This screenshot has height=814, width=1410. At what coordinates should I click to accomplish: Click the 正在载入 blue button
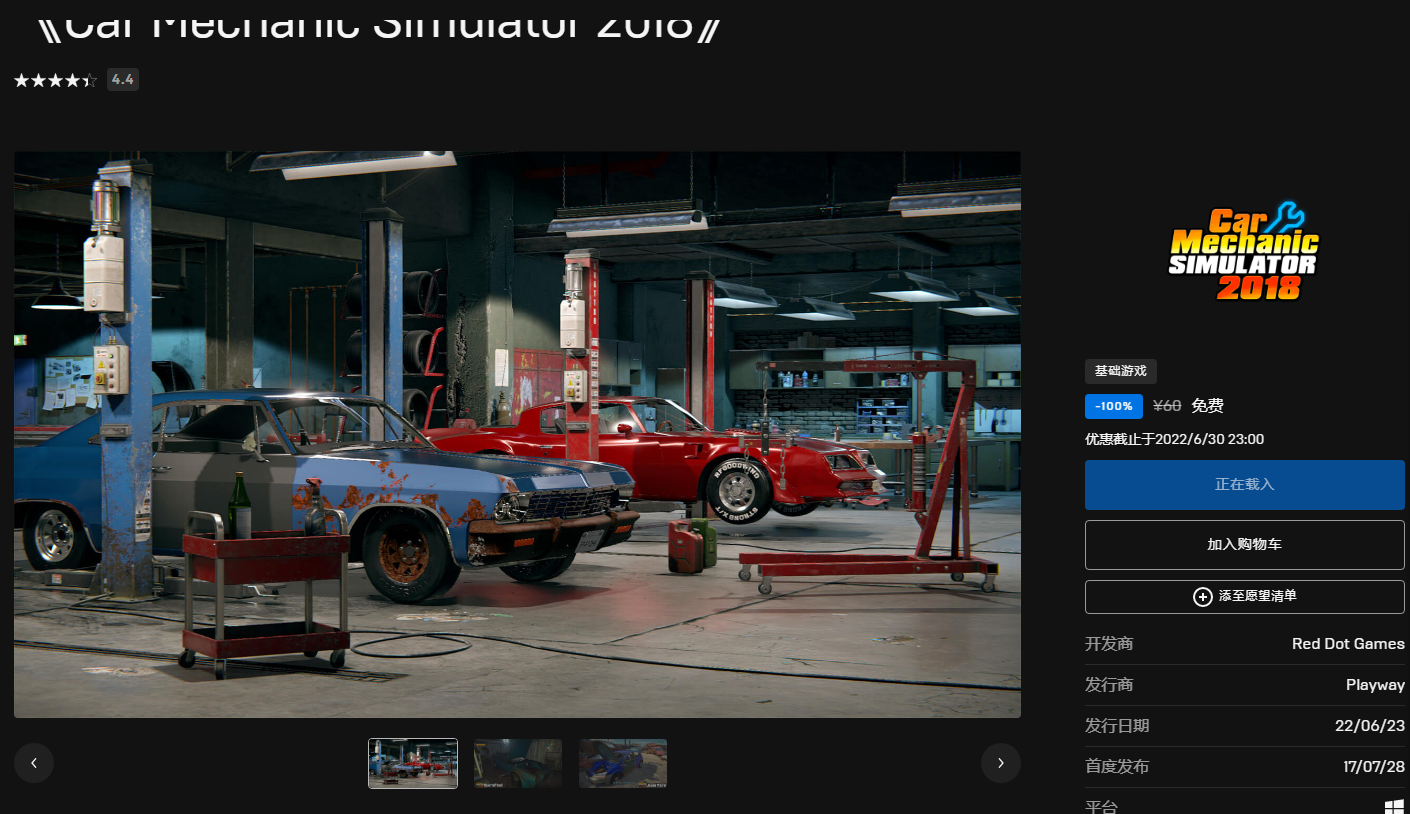(x=1245, y=484)
